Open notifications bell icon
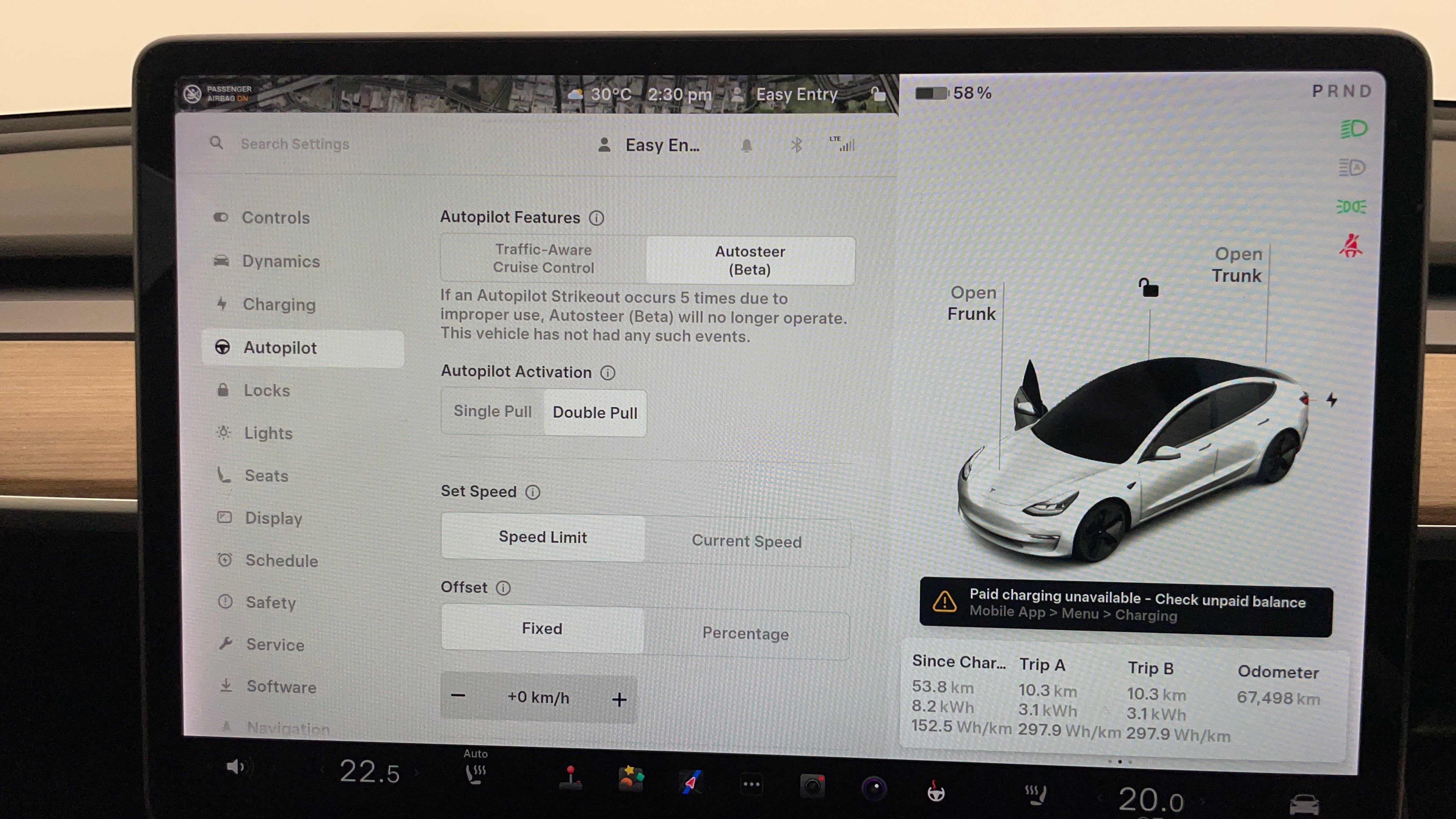1456x819 pixels. (x=747, y=146)
